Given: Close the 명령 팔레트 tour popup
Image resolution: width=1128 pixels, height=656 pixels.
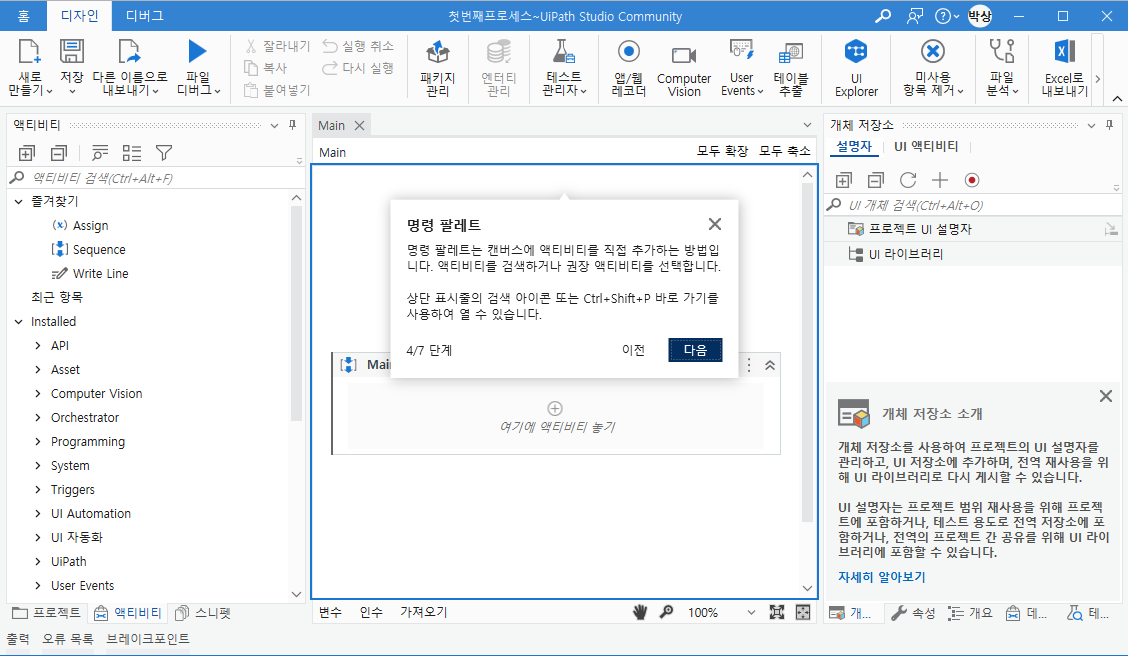Looking at the screenshot, I should point(714,224).
